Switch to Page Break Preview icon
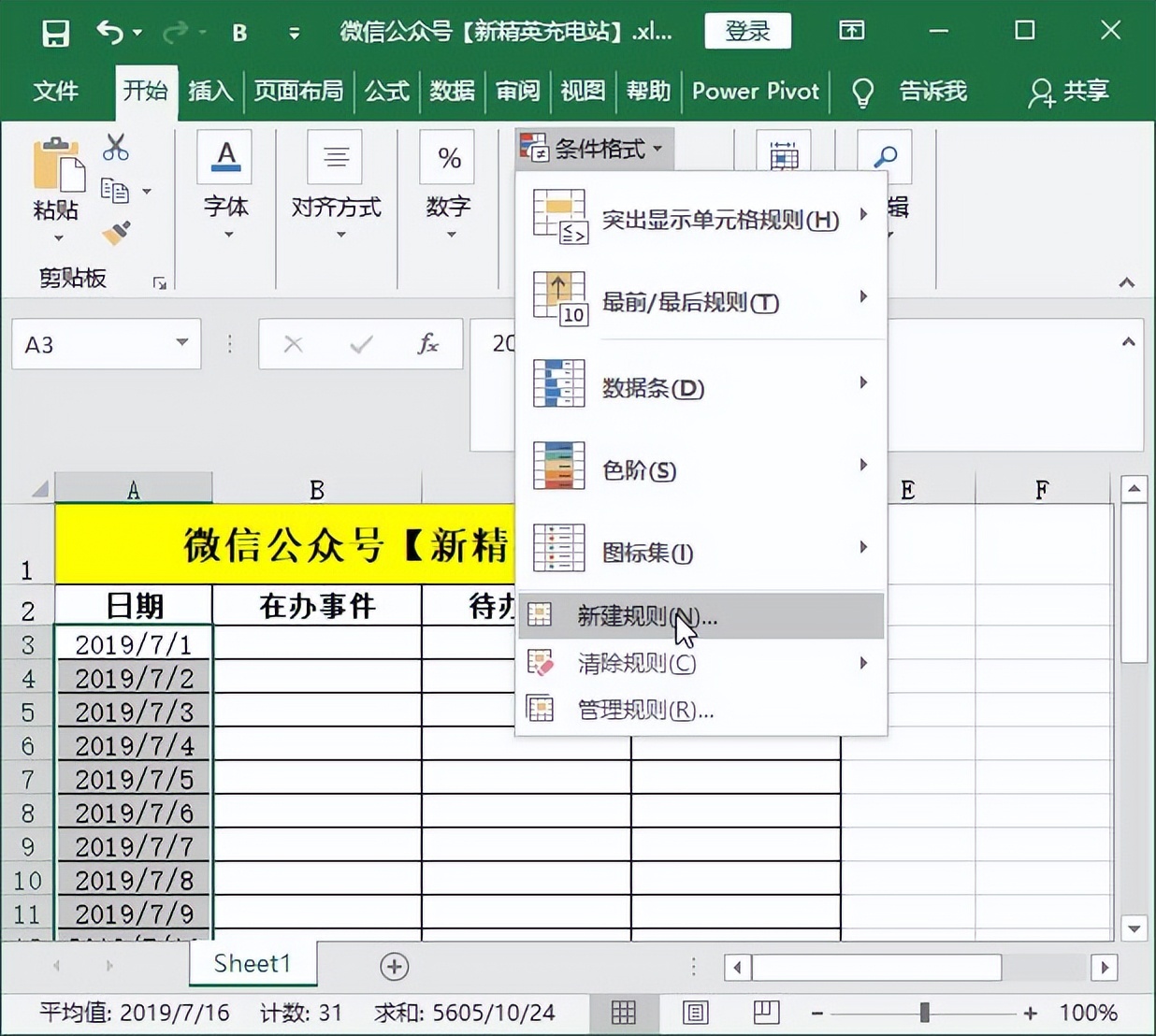Image resolution: width=1156 pixels, height=1036 pixels. [x=766, y=1013]
